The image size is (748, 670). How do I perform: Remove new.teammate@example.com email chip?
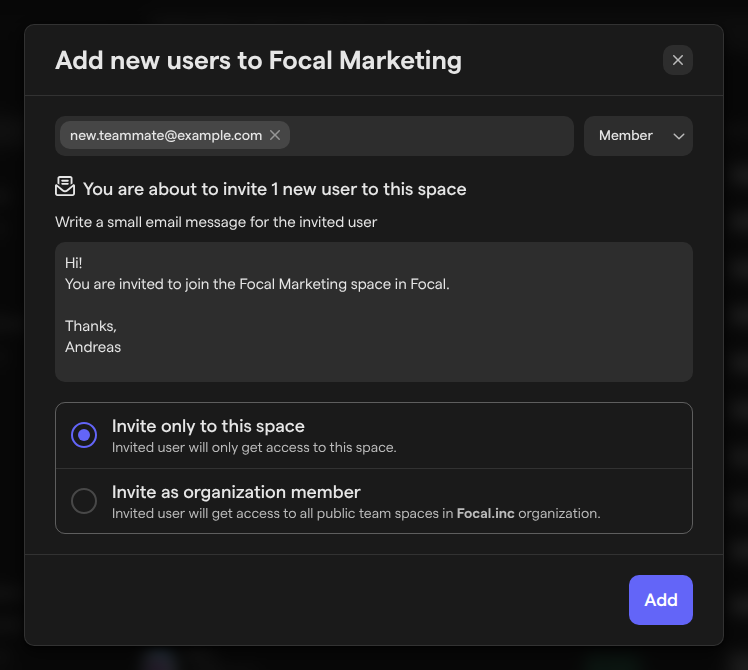(275, 135)
